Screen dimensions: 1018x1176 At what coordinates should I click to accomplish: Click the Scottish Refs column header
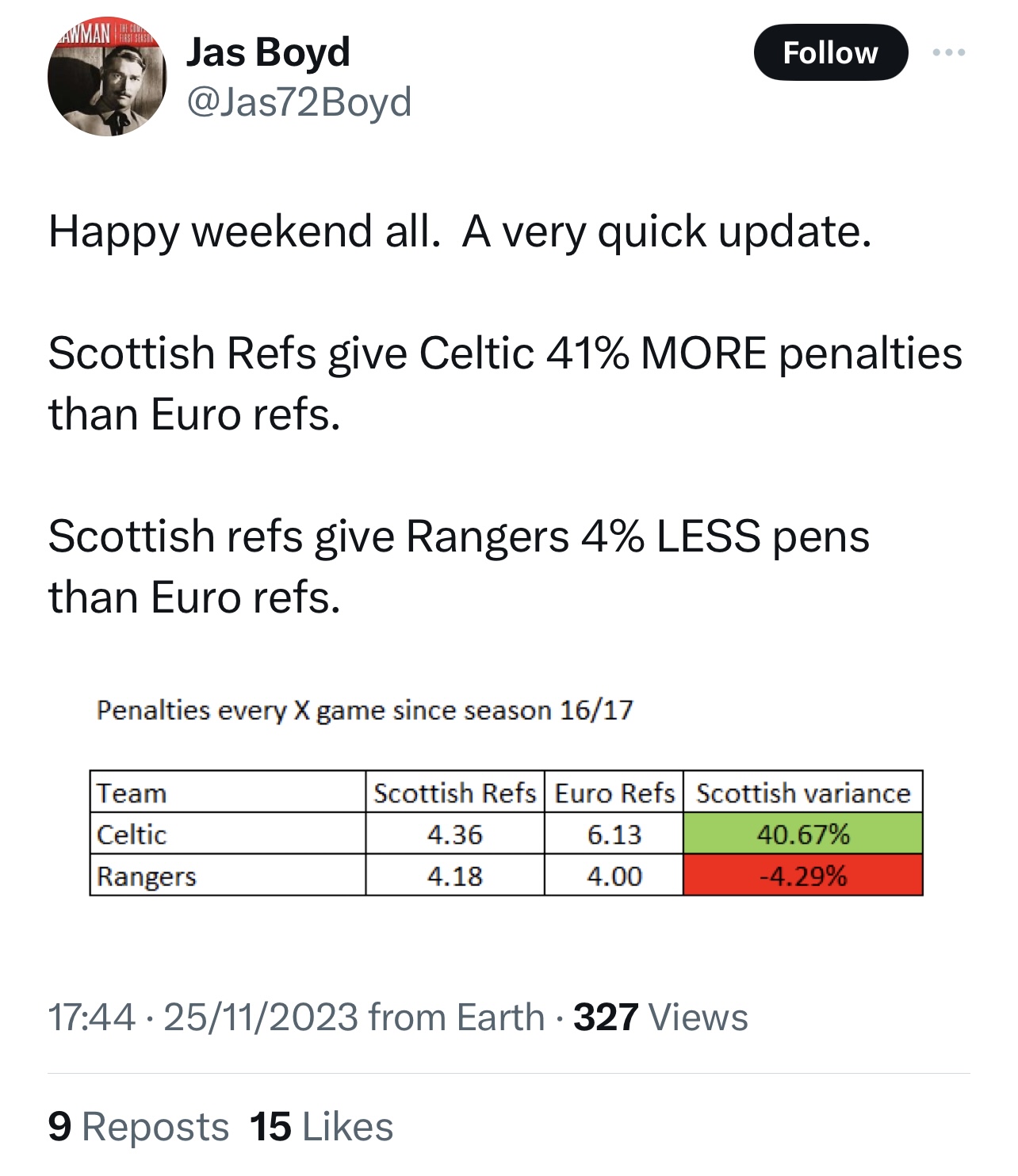click(455, 792)
